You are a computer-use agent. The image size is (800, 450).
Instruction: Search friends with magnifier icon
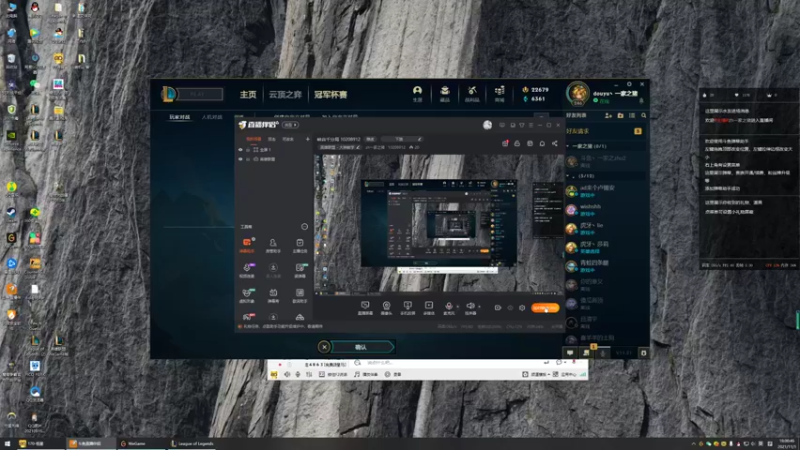644,116
